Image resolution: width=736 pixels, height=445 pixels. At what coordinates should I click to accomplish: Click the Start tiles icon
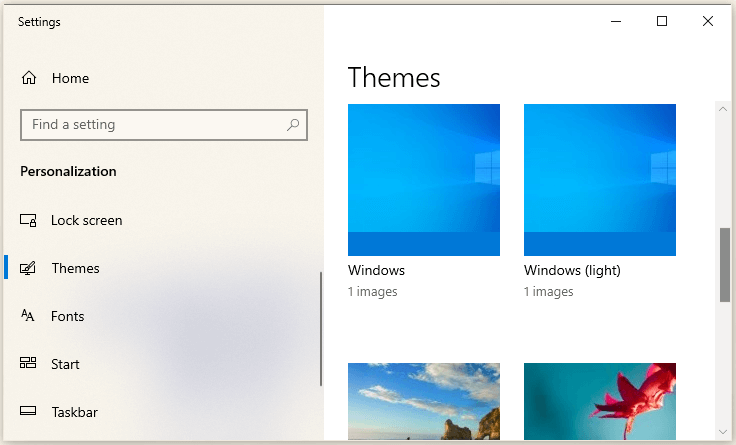click(29, 364)
